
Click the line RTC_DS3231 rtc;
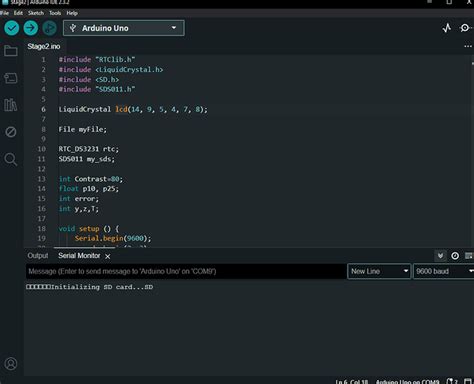[89, 149]
